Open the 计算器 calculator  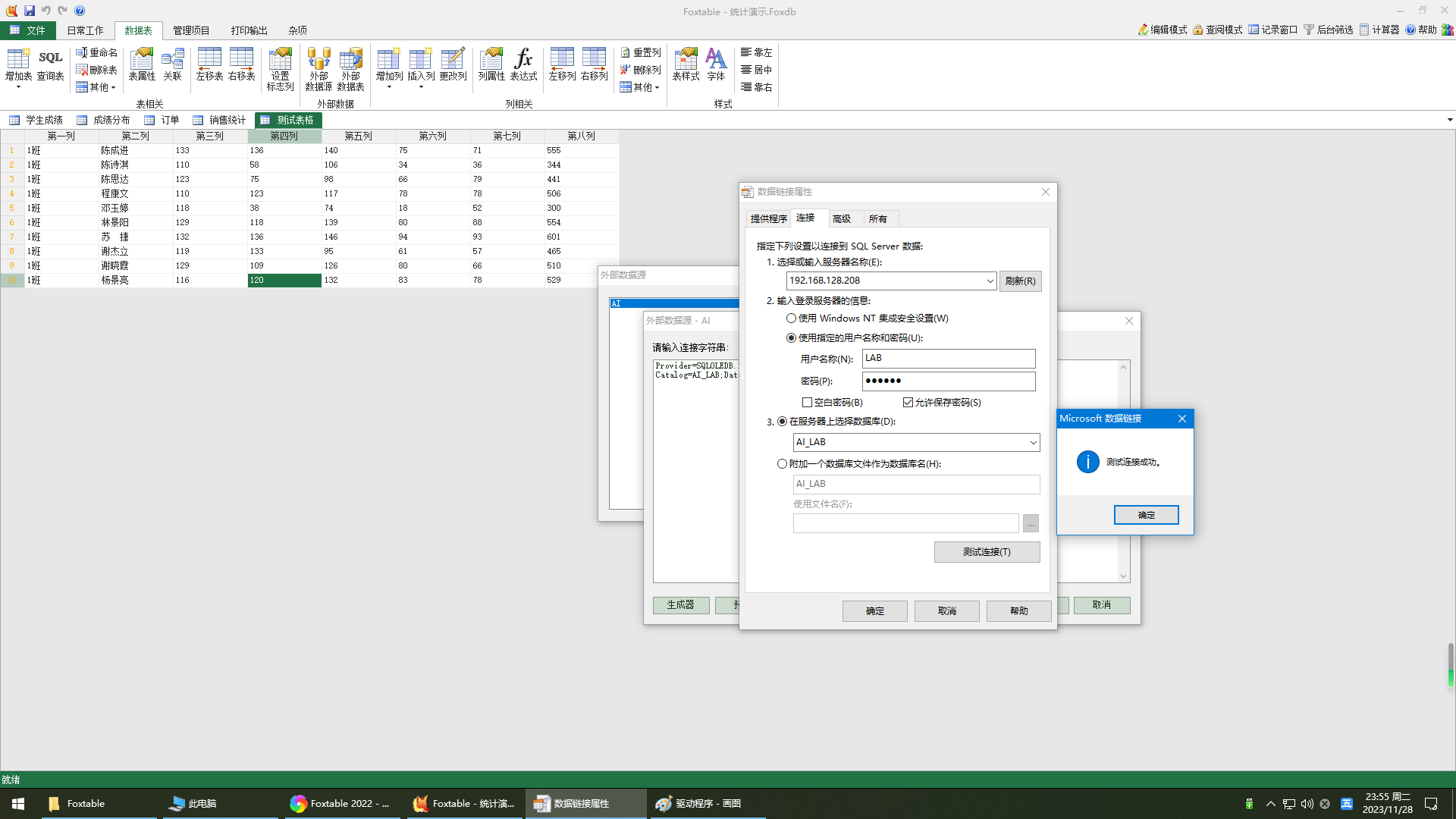pyautogui.click(x=1379, y=30)
